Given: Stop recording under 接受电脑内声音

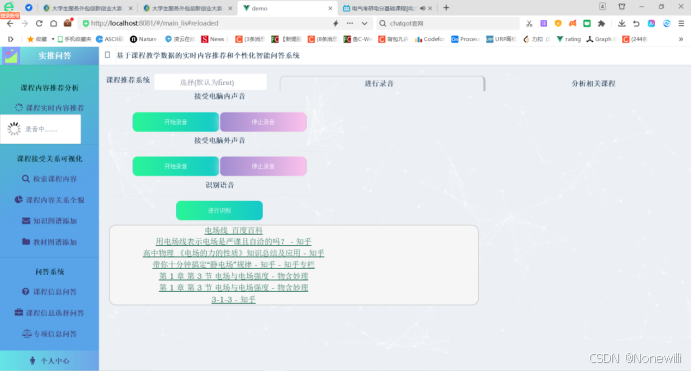Looking at the screenshot, I should click(x=263, y=122).
